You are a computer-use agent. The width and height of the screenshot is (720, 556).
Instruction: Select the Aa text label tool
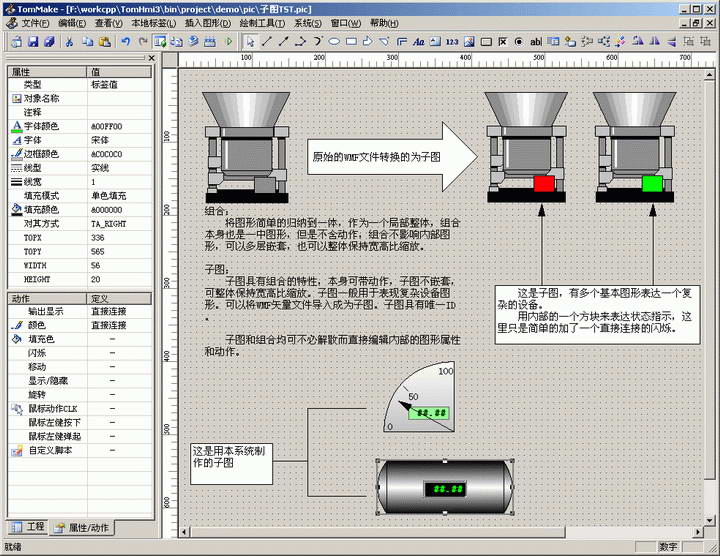coord(418,42)
